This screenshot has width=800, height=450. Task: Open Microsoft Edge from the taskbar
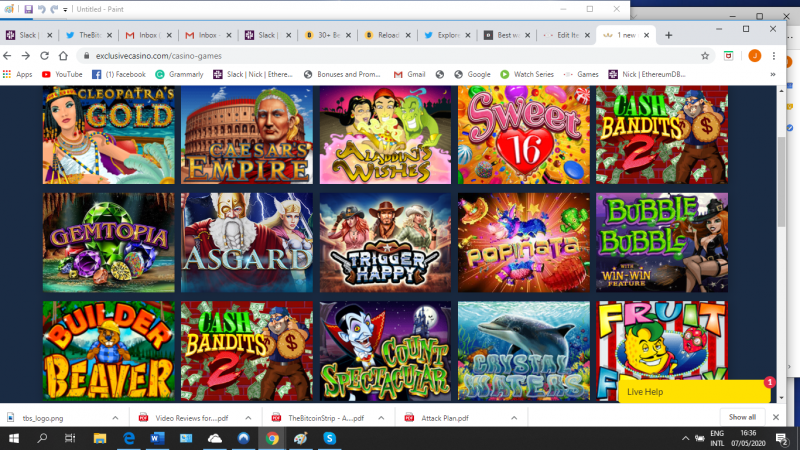tap(129, 438)
